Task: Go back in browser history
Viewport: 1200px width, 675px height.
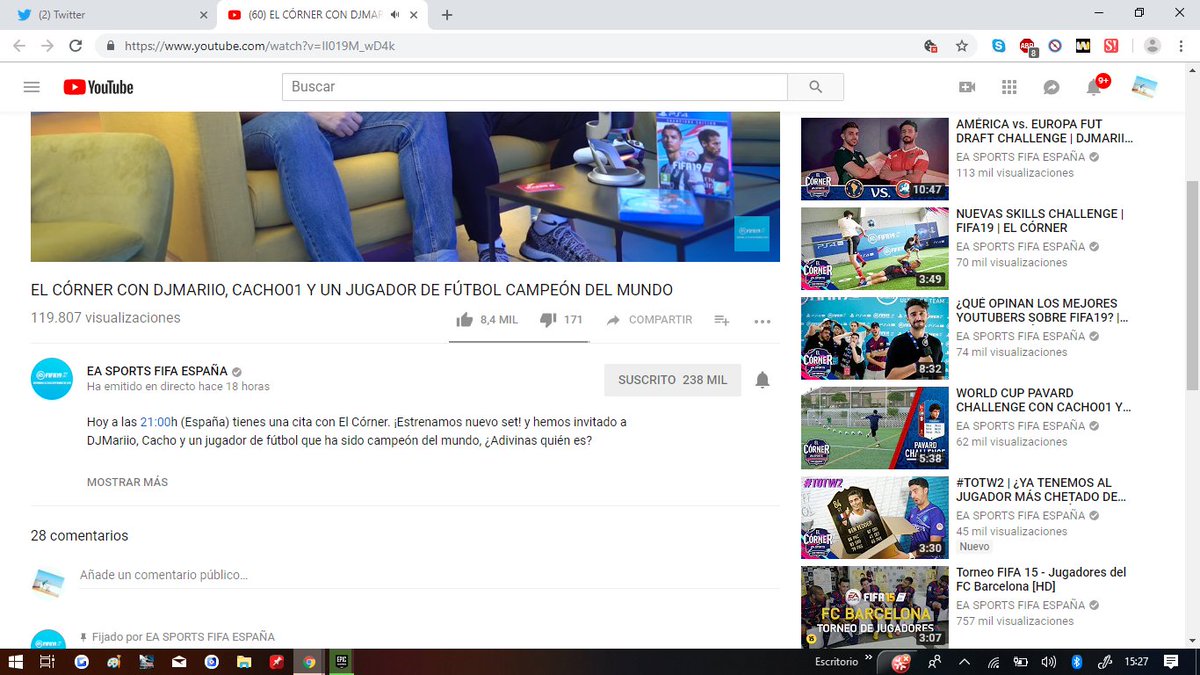Action: point(20,46)
